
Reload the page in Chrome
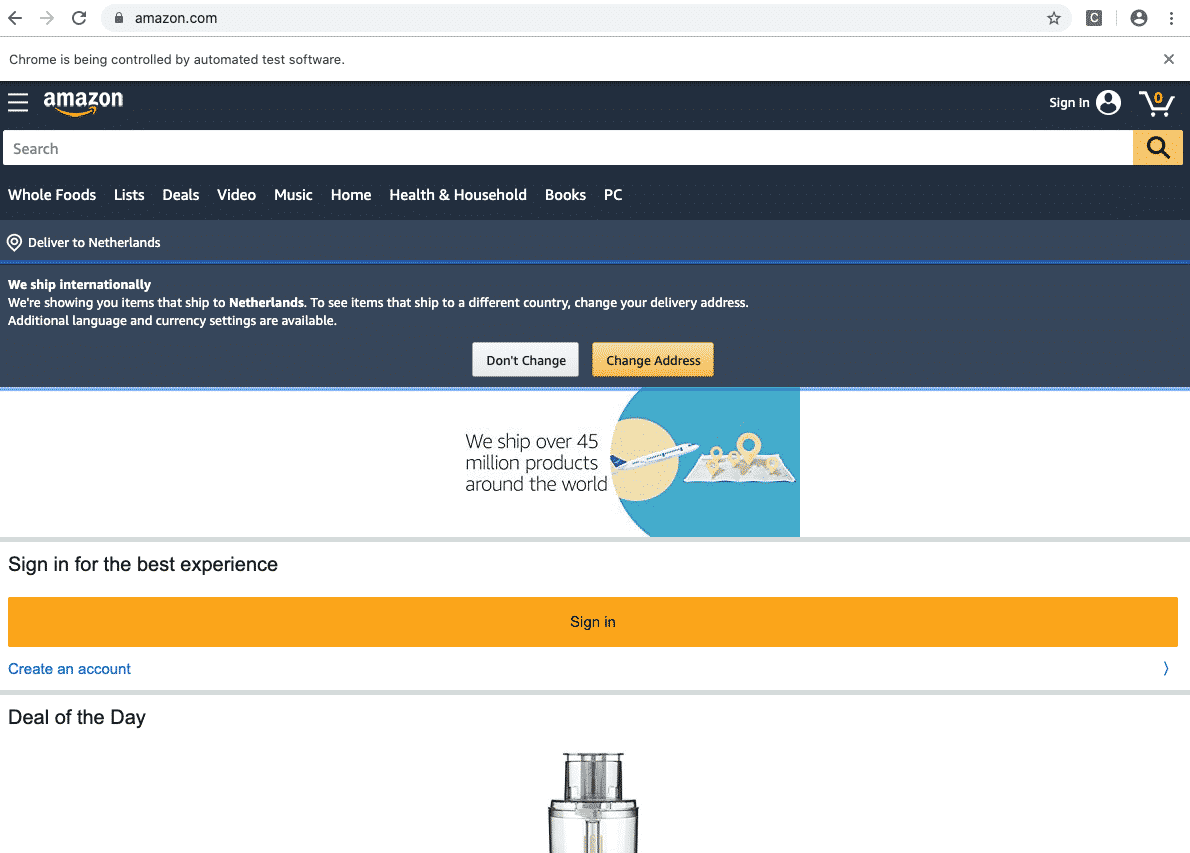click(x=79, y=18)
